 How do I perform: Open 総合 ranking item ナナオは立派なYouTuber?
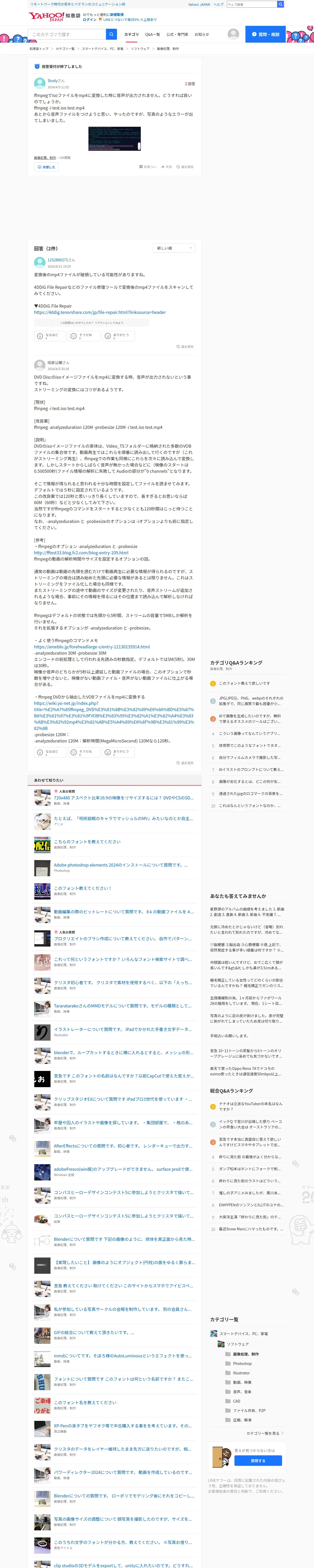[x=251, y=1106]
